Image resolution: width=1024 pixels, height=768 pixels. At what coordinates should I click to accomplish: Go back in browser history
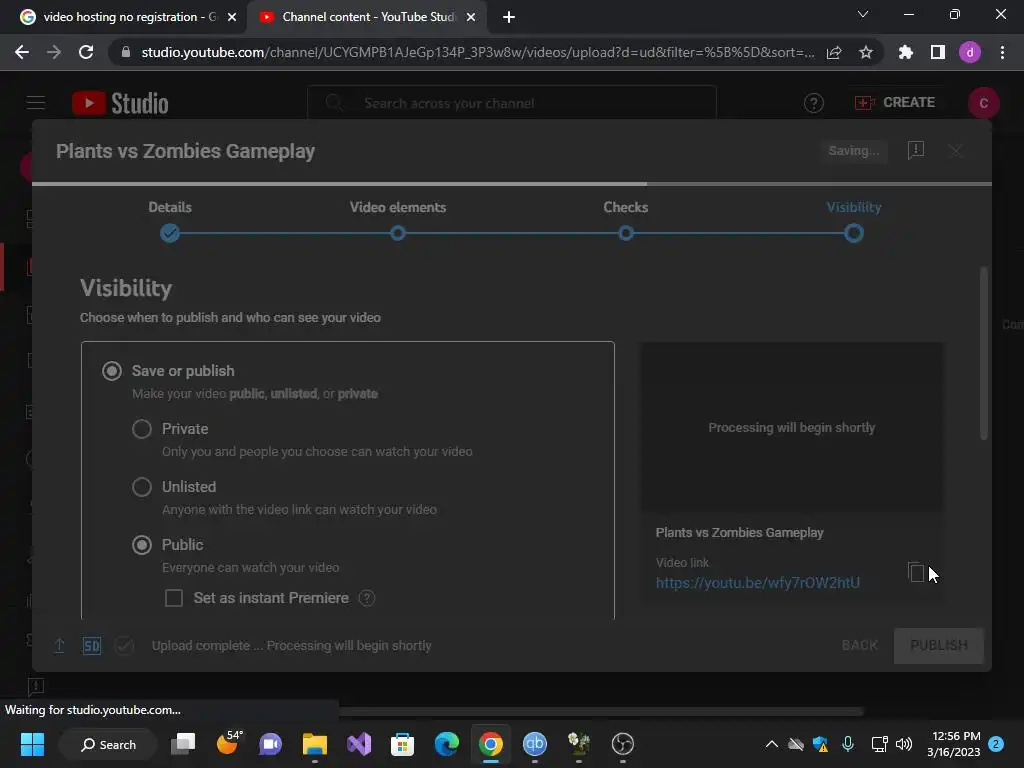pos(22,52)
